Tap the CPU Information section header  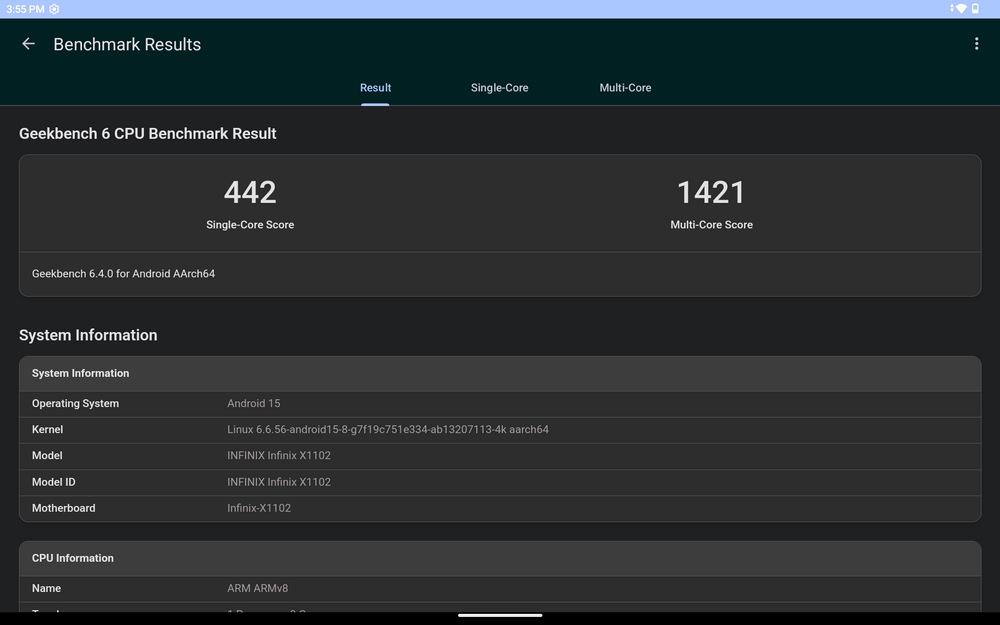[x=500, y=558]
